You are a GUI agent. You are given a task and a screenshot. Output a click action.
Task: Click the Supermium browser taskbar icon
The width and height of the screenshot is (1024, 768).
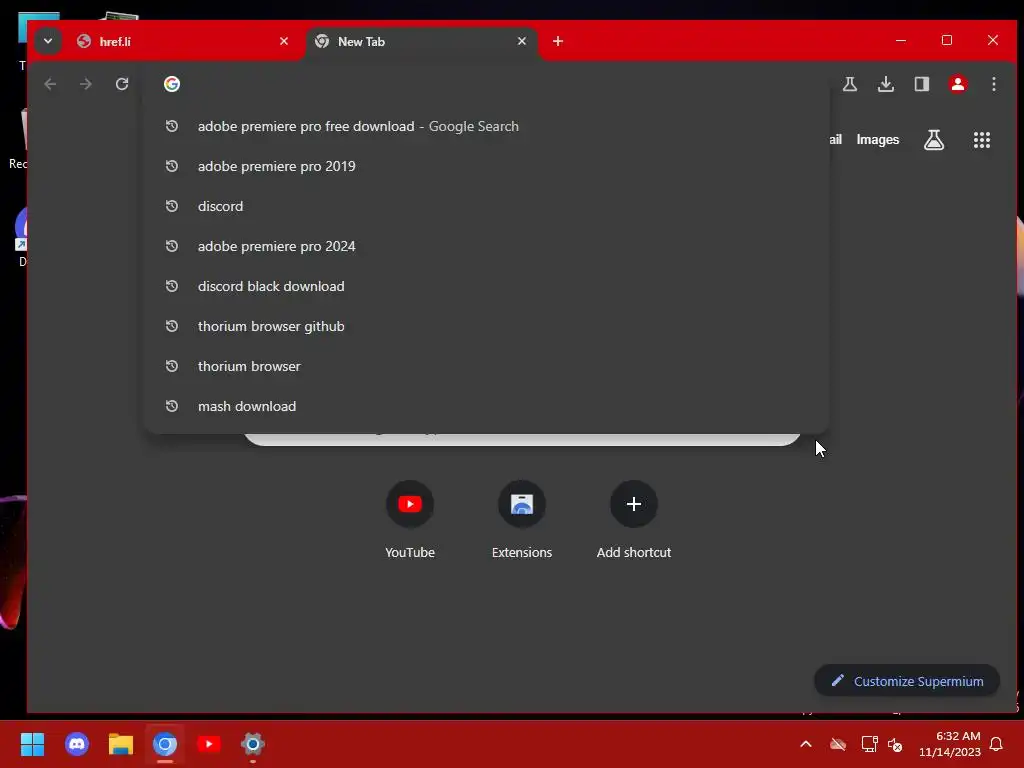165,744
